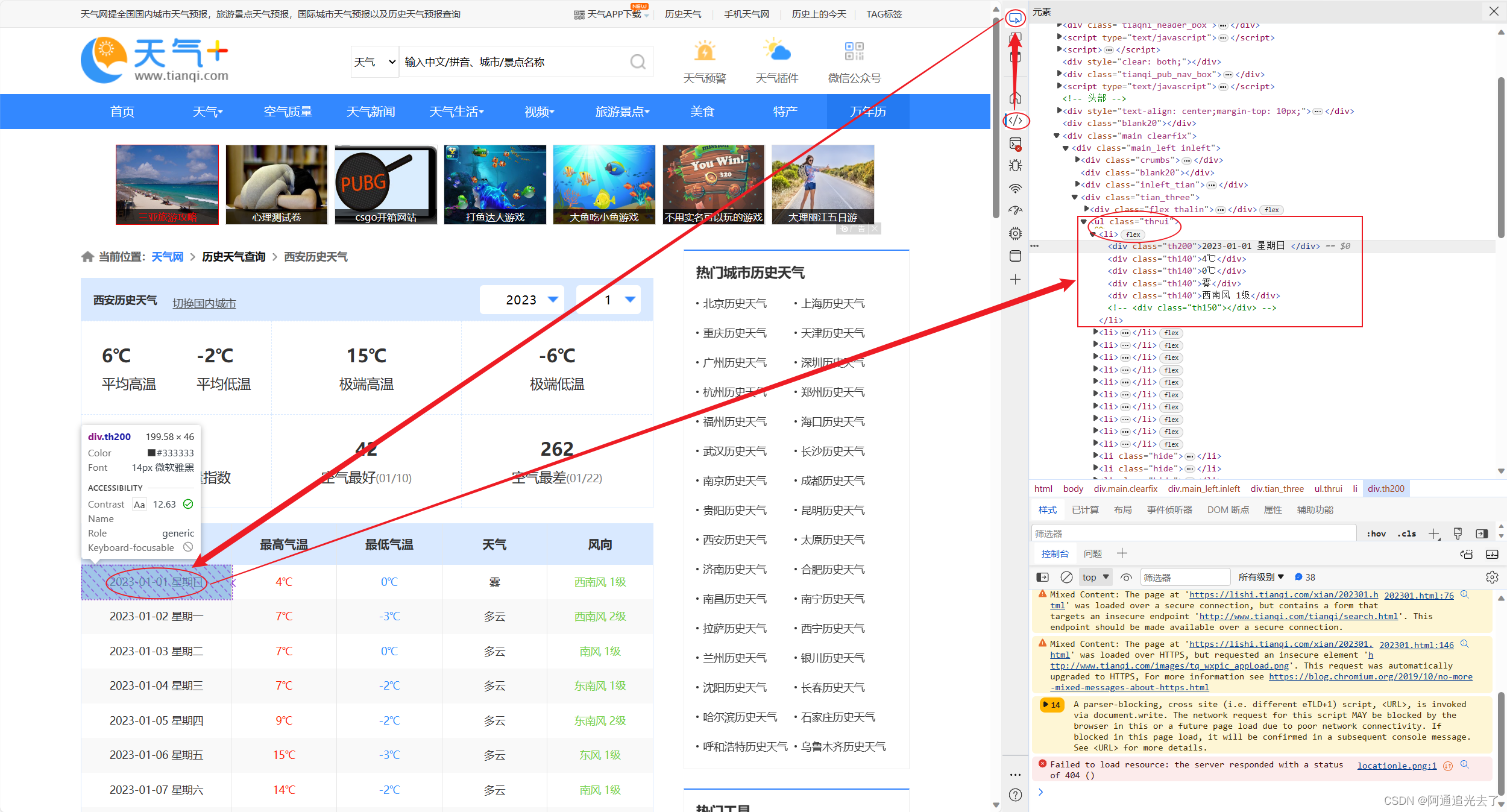Click the 切换国内城市 link
1507x812 pixels.
204,304
